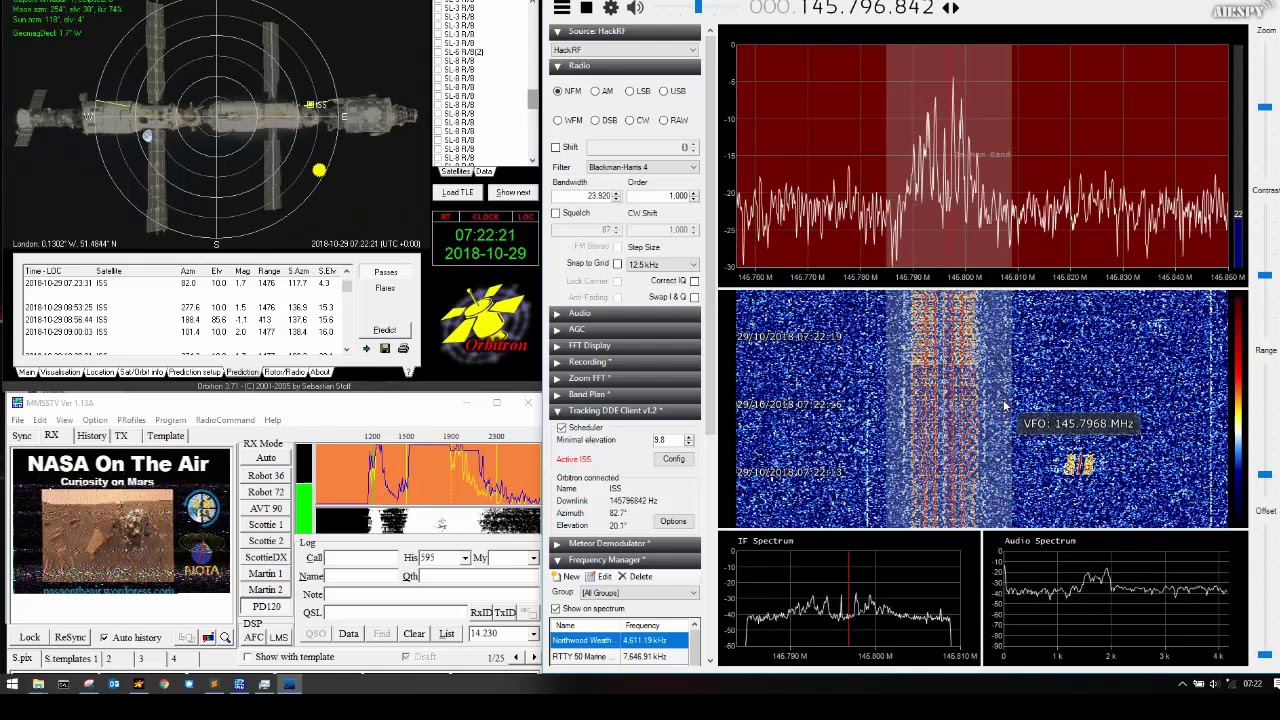Select LSB demodulation mode
1280x720 pixels.
(x=637, y=91)
